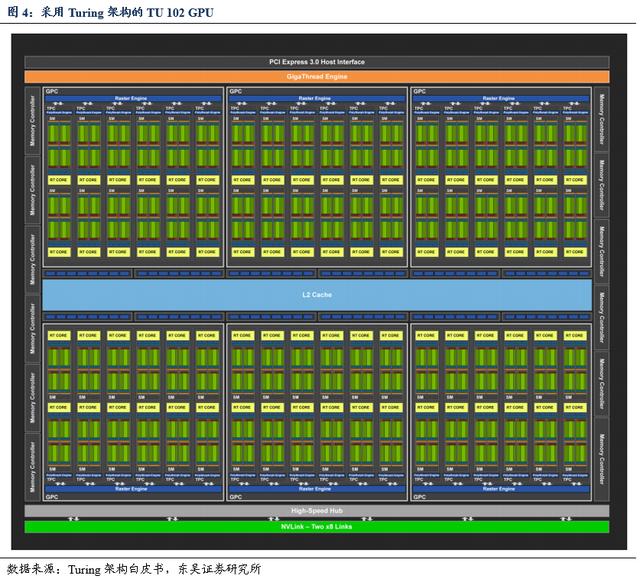640x579 pixels.
Task: Click the top-left GPC label
Action: (52, 91)
